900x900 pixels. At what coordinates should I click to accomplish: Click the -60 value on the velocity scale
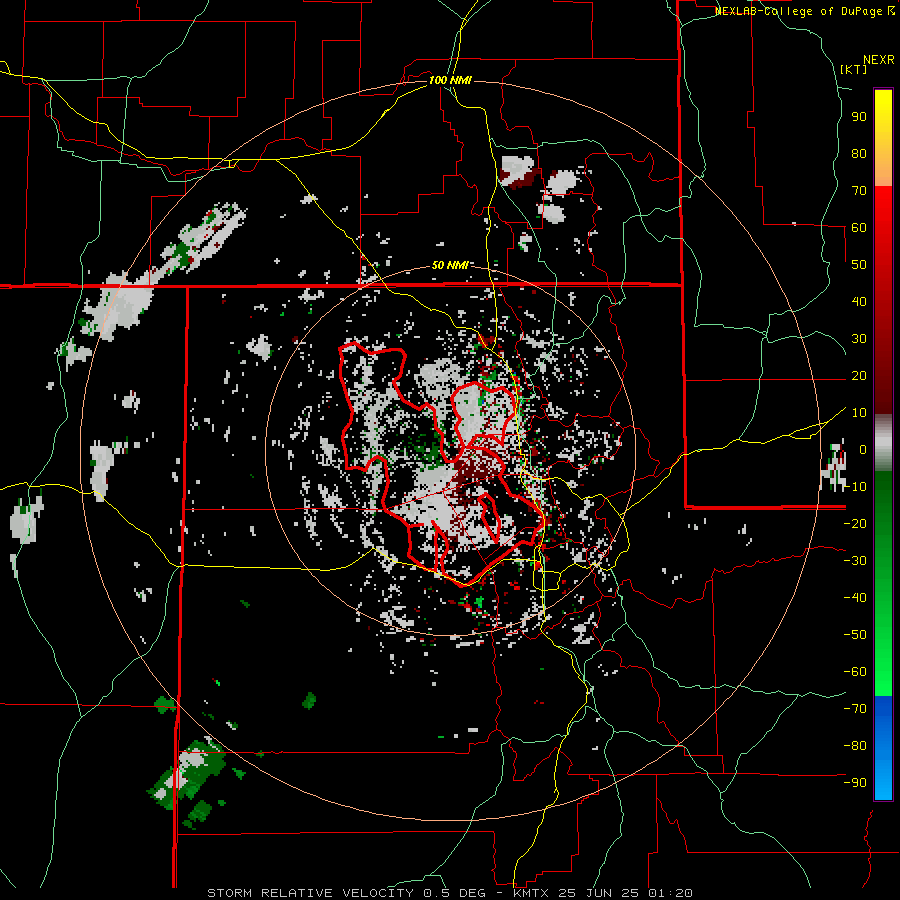tap(855, 672)
